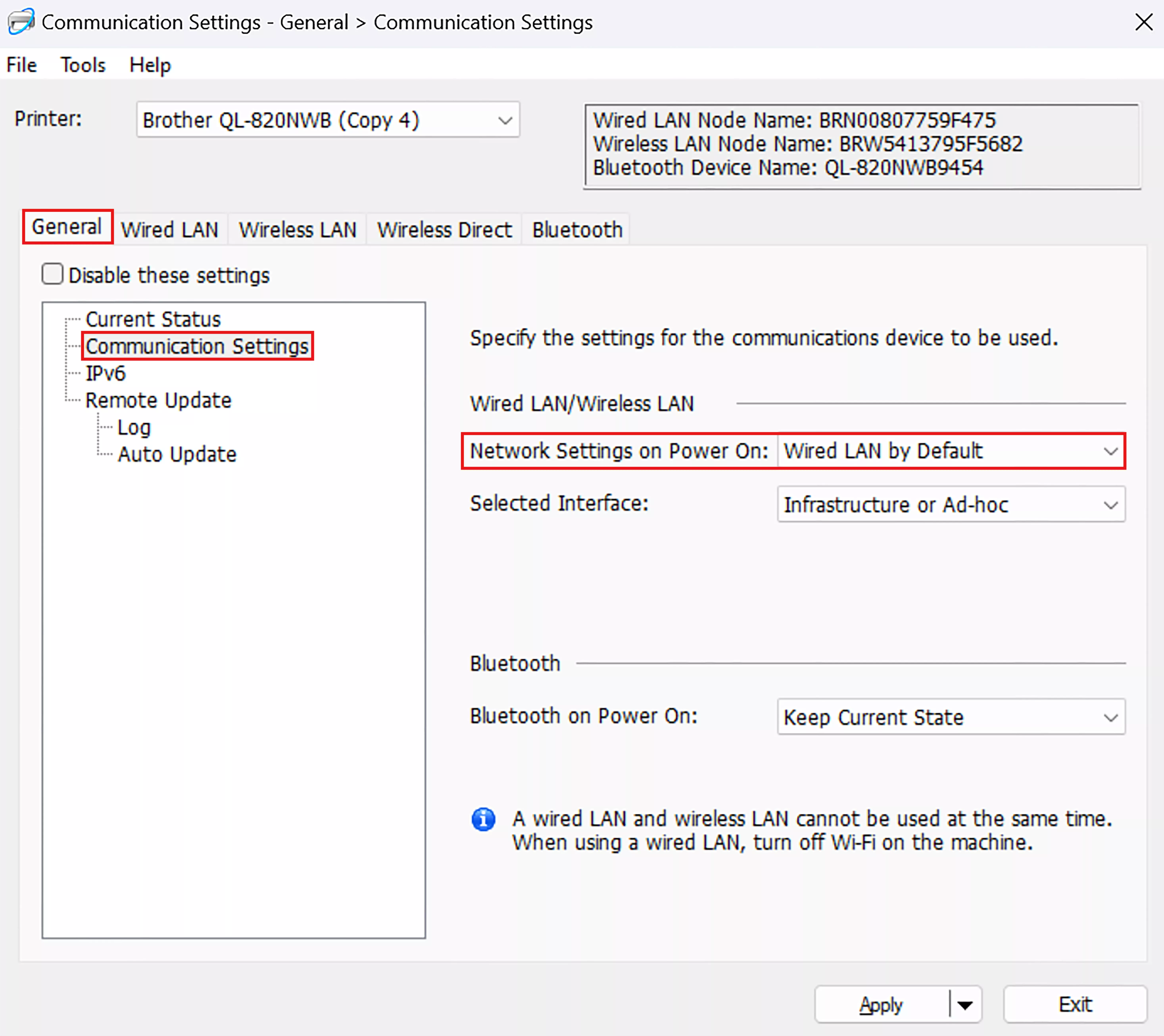This screenshot has height=1036, width=1164.
Task: Close the Communication Settings window
Action: pyautogui.click(x=1143, y=22)
